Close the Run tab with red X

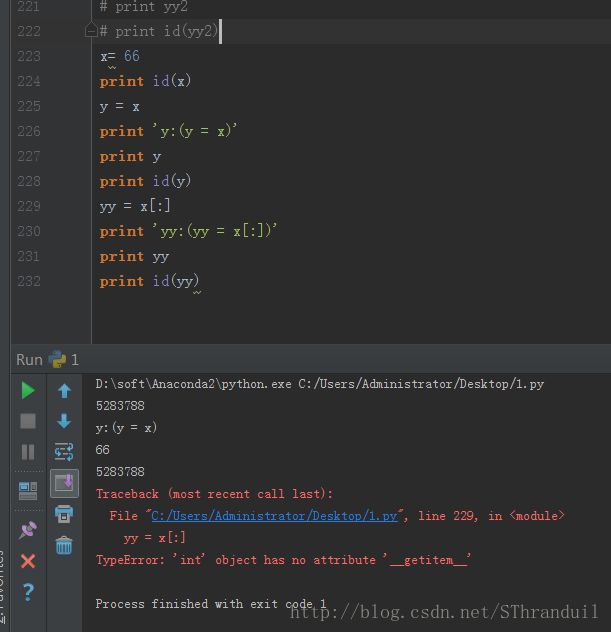pos(28,561)
